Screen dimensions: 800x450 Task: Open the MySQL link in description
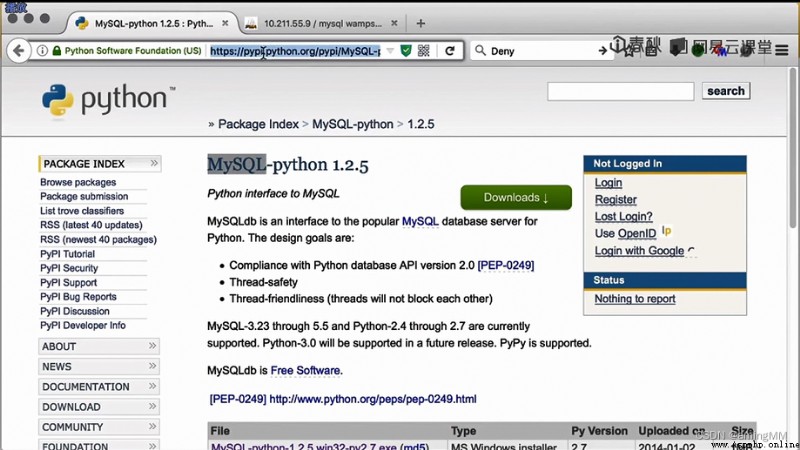click(420, 221)
